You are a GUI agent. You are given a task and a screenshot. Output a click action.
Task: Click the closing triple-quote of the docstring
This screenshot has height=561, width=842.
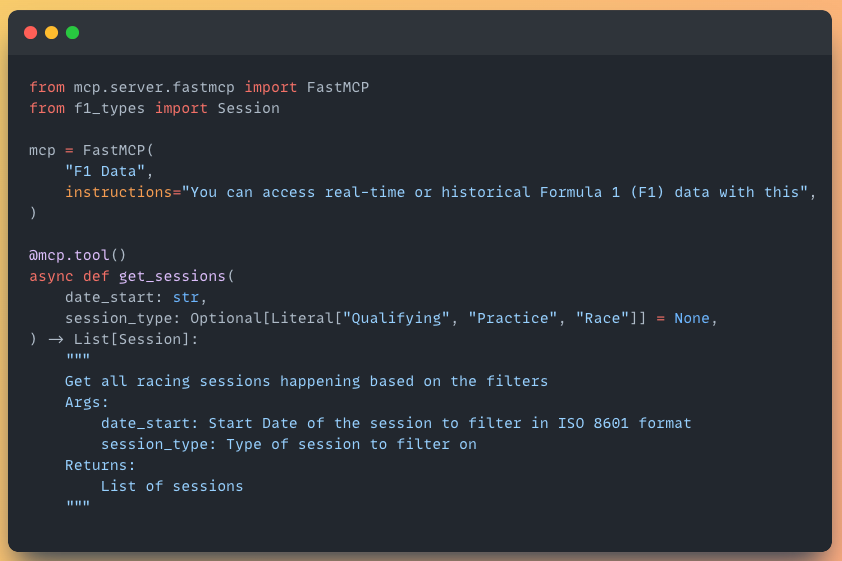click(78, 504)
